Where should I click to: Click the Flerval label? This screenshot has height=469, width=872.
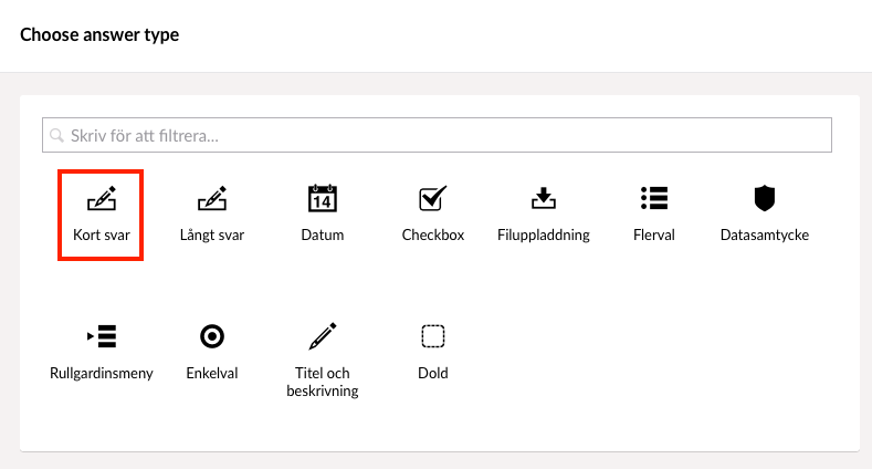(x=654, y=235)
